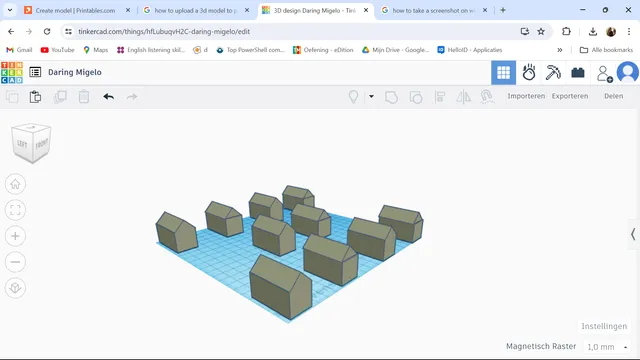Open the Chrome menu three dots
The width and height of the screenshot is (640, 360).
click(629, 31)
